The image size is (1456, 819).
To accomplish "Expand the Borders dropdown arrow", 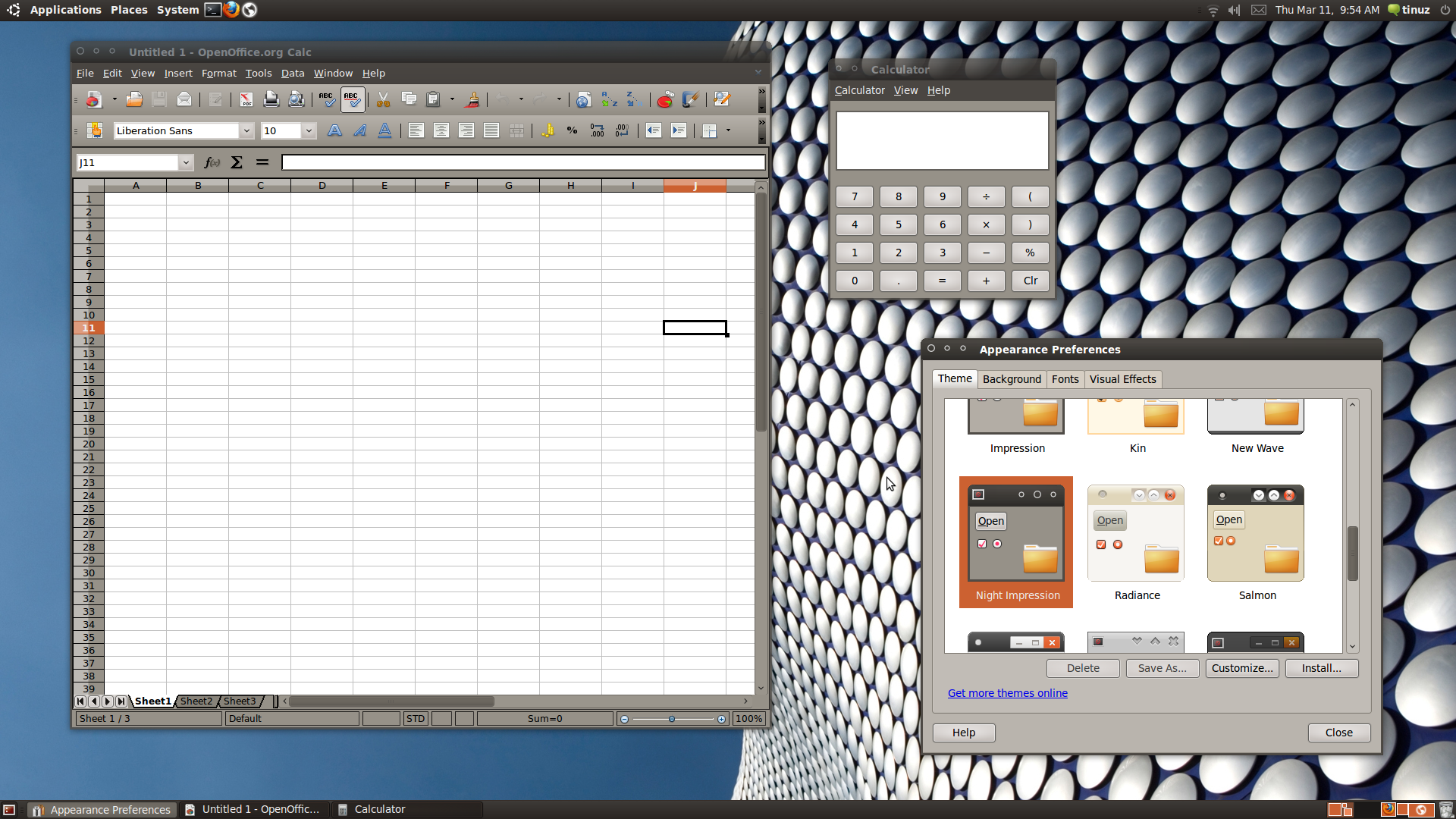I will [728, 130].
